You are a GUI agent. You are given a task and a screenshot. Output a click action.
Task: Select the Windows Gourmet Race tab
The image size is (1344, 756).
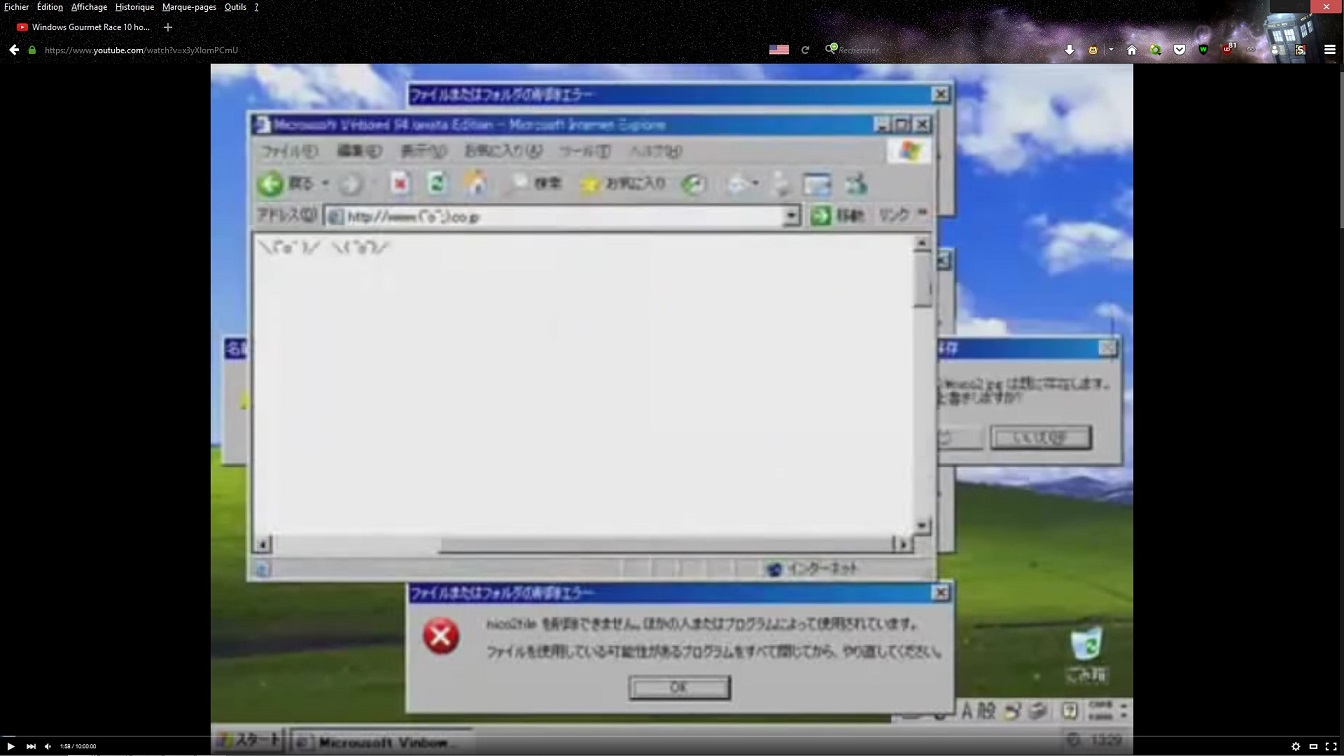pos(83,27)
